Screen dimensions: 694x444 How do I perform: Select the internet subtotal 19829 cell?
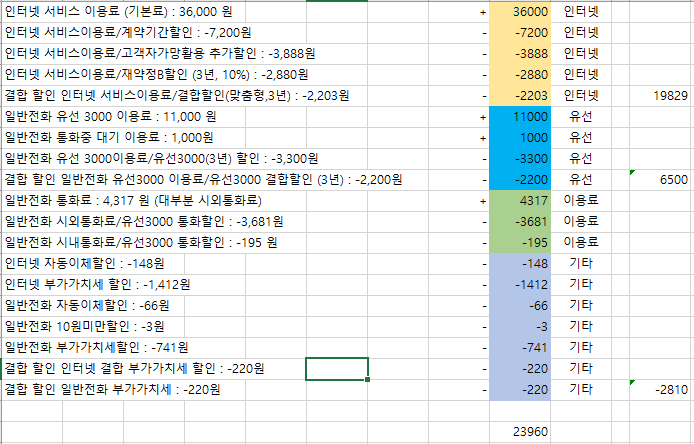tap(660, 95)
